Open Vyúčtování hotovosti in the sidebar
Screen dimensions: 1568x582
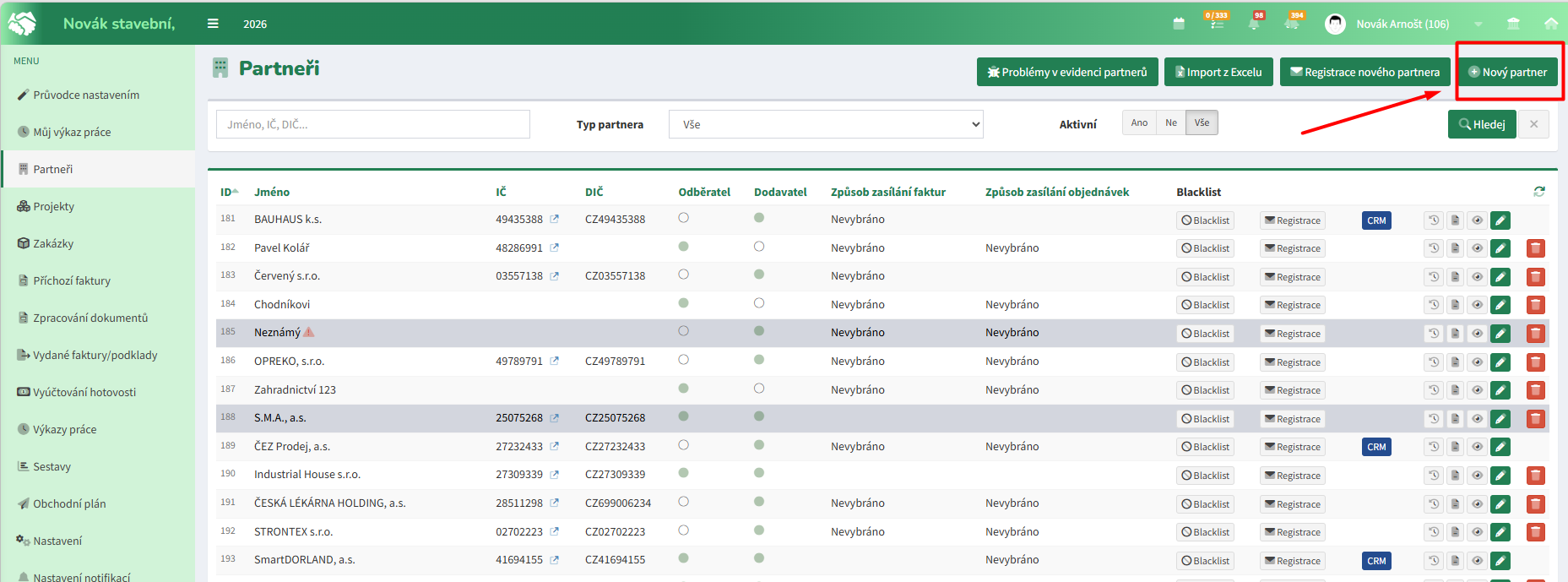[x=84, y=392]
